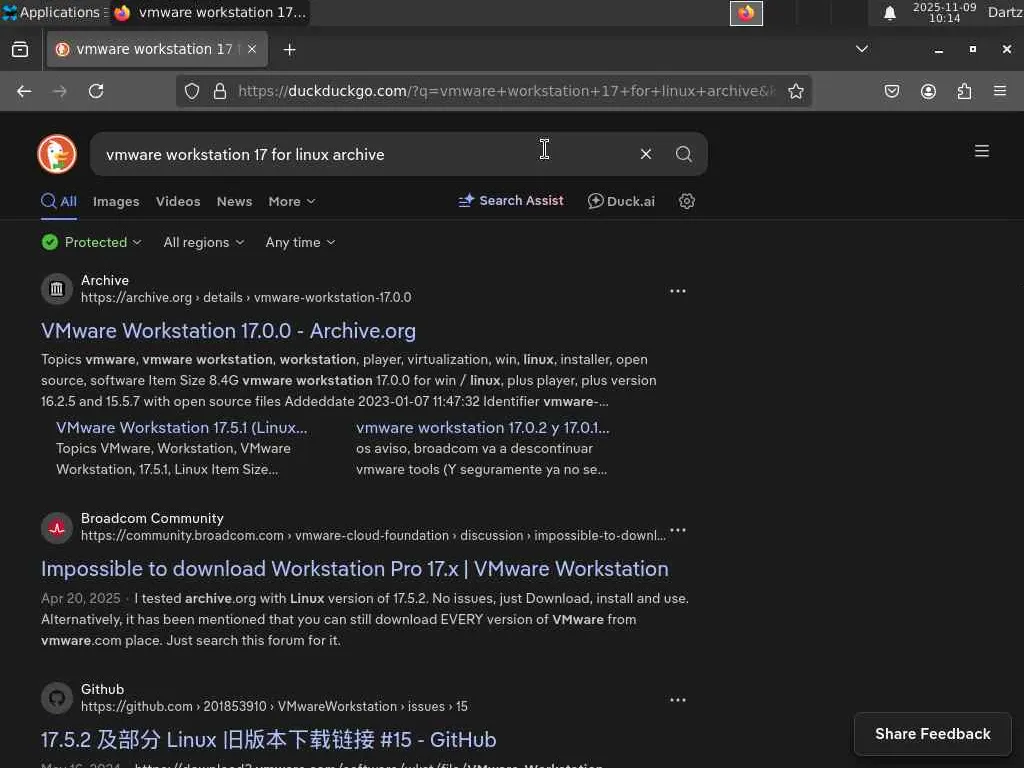The width and height of the screenshot is (1024, 768).
Task: Bookmark this page with the star icon
Action: click(795, 91)
